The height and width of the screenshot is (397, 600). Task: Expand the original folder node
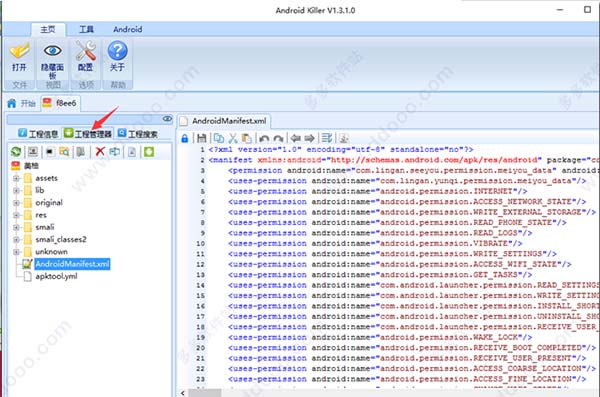click(16, 203)
